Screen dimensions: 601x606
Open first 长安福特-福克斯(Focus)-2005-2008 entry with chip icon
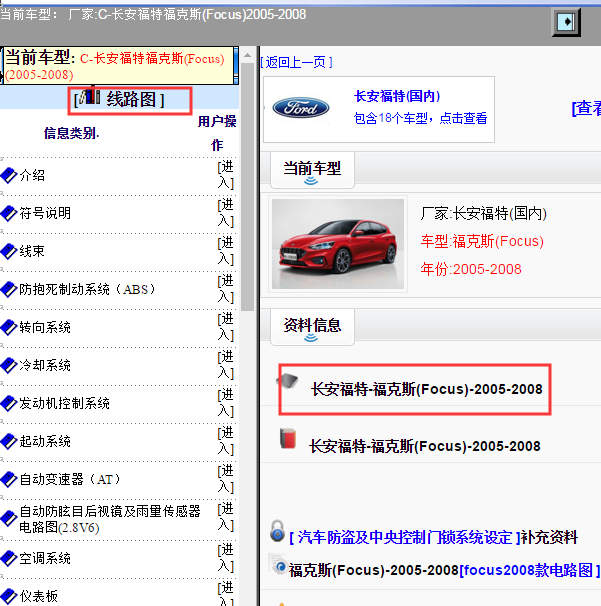click(427, 389)
